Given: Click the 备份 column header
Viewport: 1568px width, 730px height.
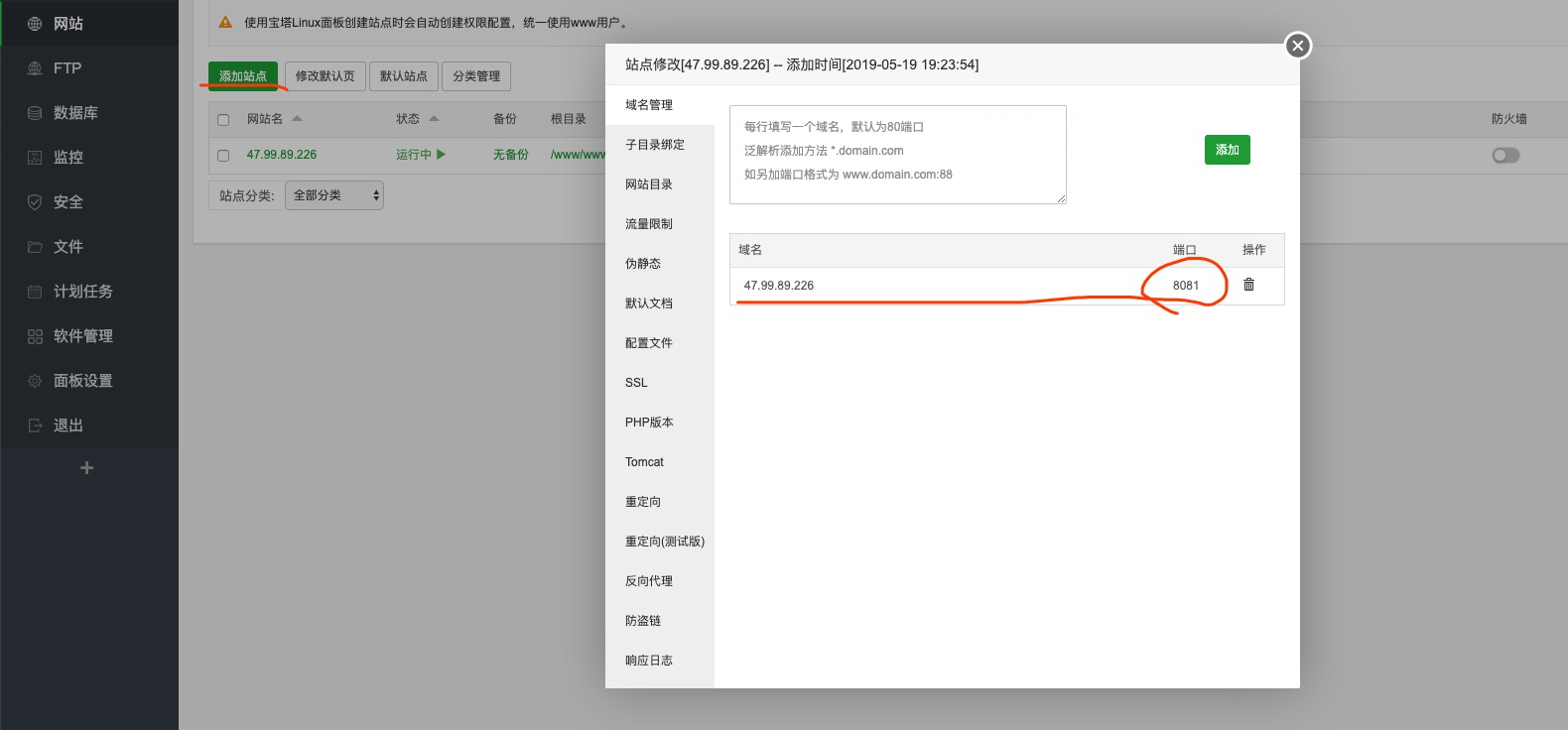Looking at the screenshot, I should [x=505, y=119].
